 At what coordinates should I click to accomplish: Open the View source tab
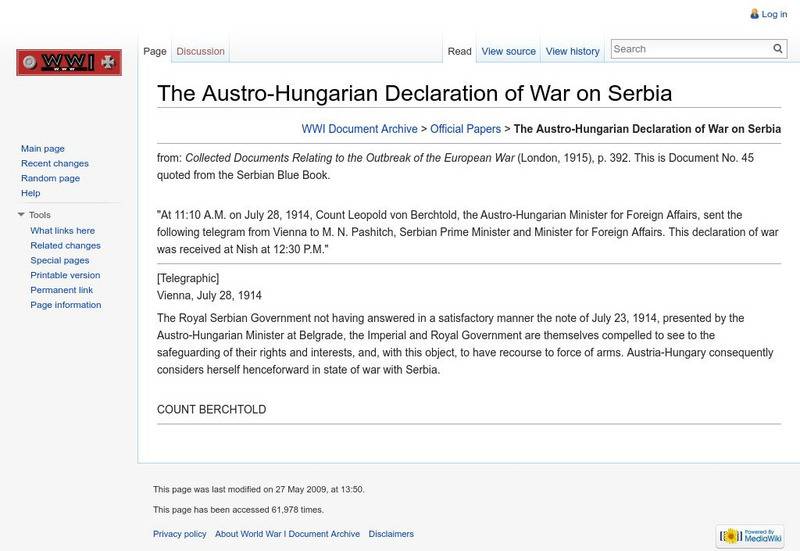click(x=508, y=51)
